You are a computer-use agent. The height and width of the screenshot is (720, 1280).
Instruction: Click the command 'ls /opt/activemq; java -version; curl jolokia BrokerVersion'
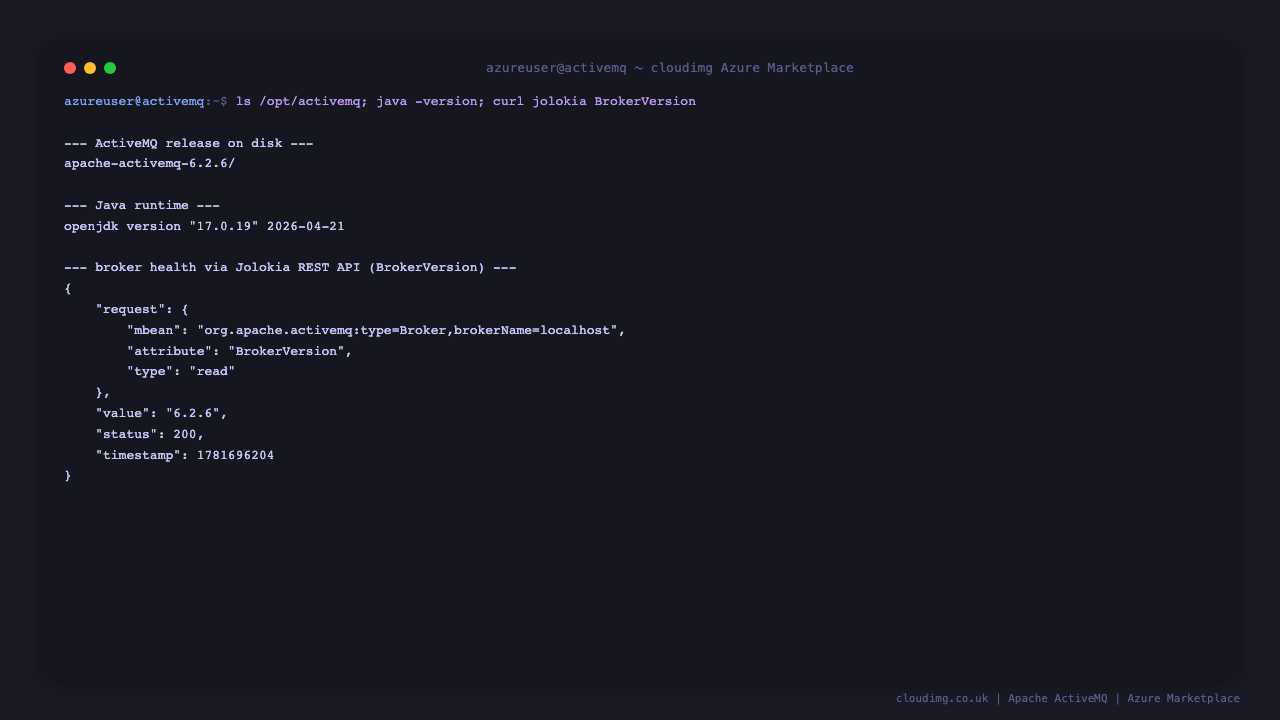click(466, 102)
